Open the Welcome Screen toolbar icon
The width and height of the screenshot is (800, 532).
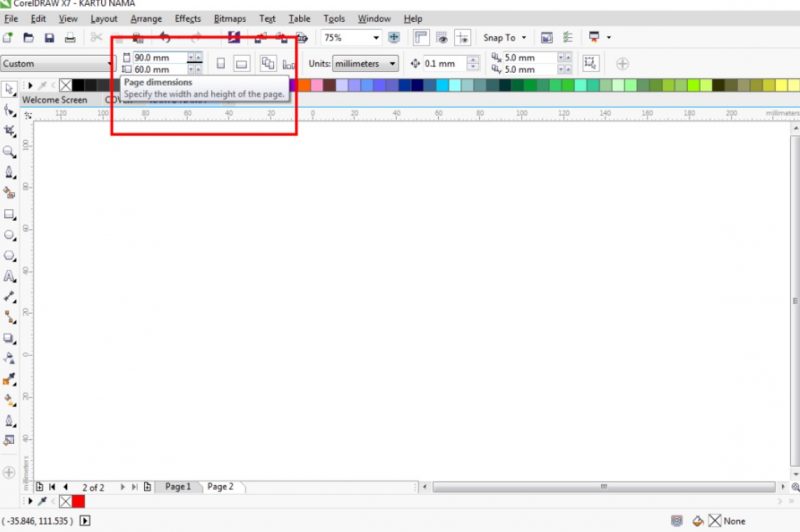[546, 38]
